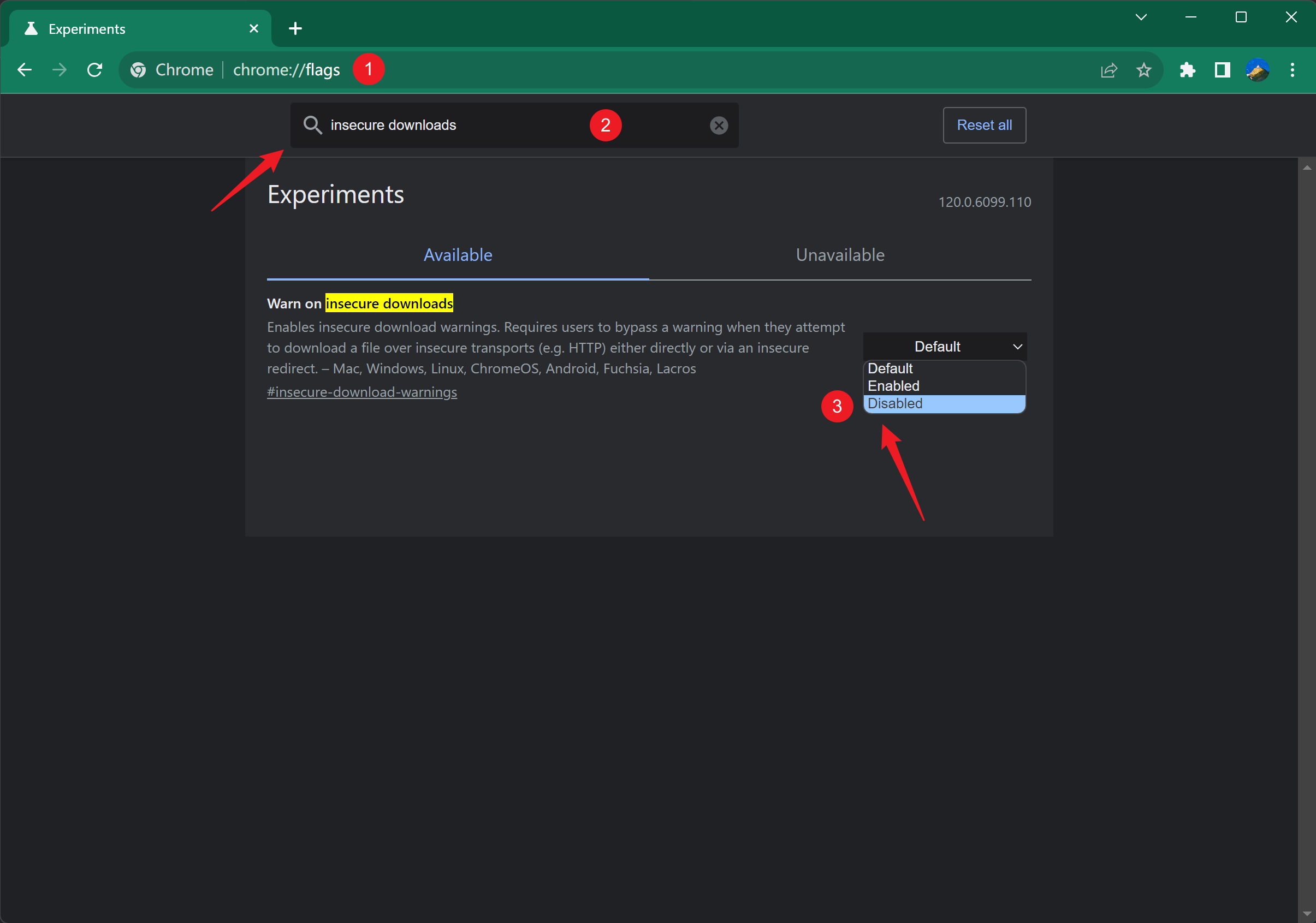Toggle the side panel icon
This screenshot has width=1316, height=923.
pos(1222,70)
